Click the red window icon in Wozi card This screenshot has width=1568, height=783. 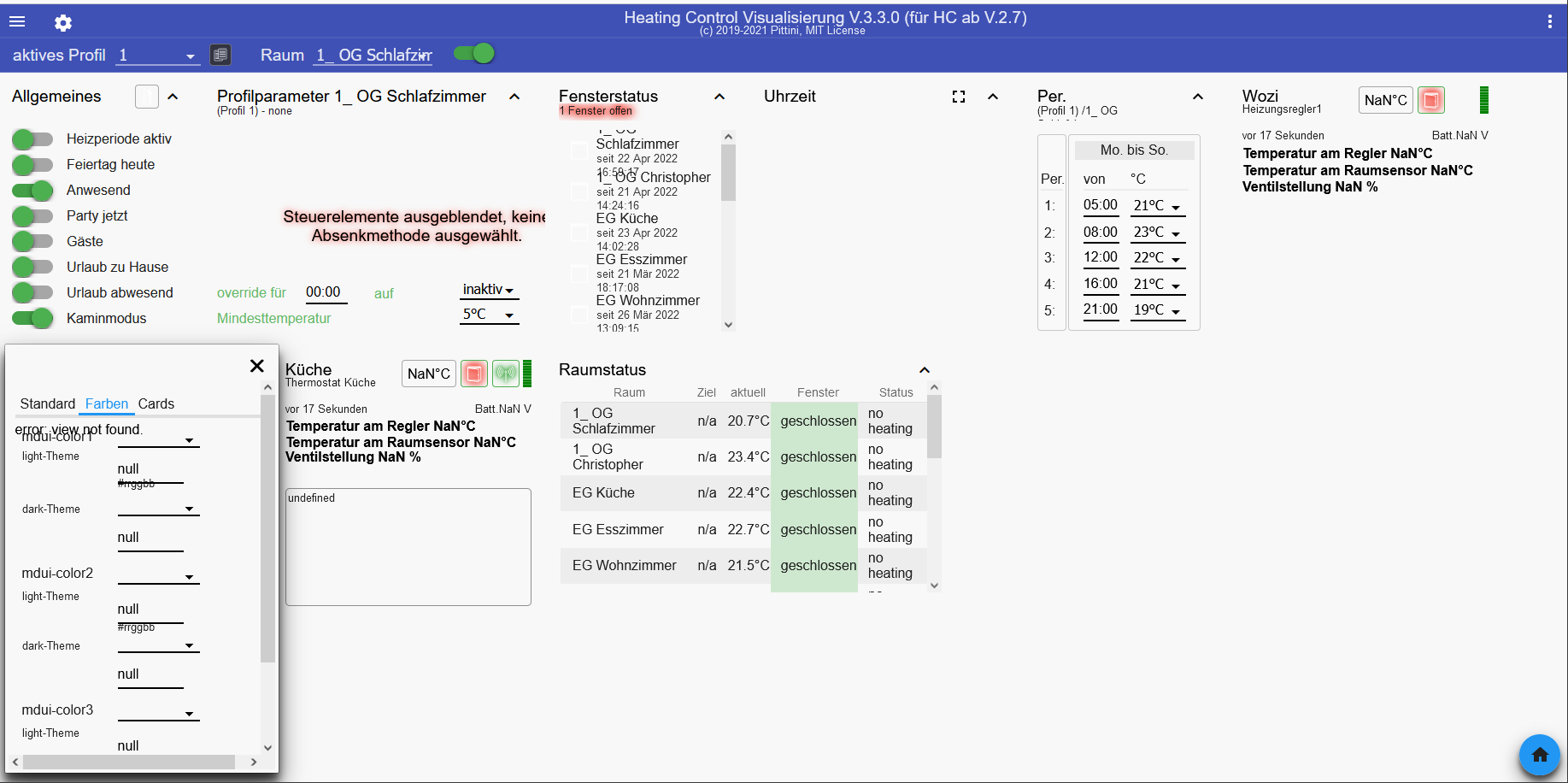point(1431,100)
